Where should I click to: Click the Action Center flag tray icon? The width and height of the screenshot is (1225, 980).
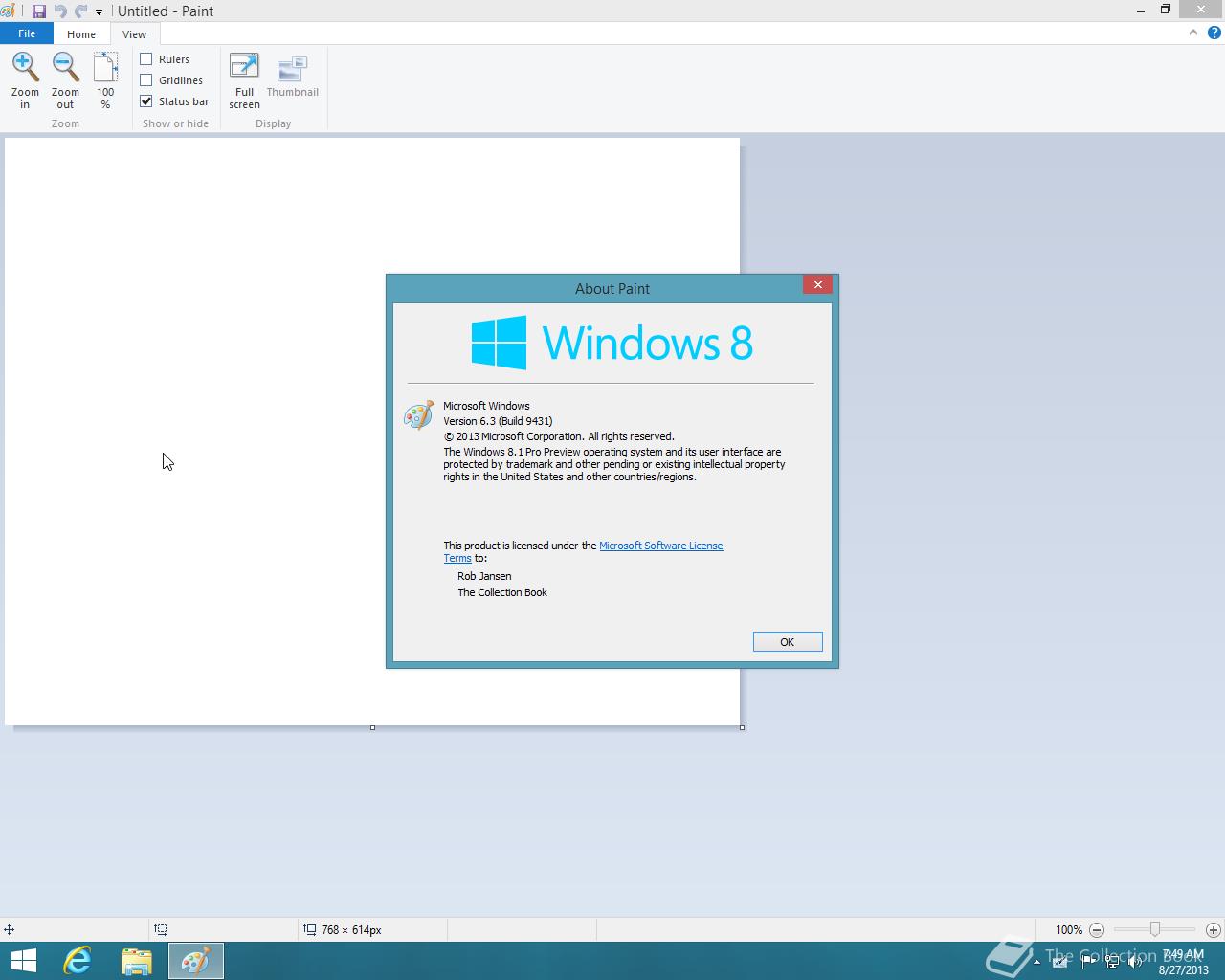tap(1088, 962)
